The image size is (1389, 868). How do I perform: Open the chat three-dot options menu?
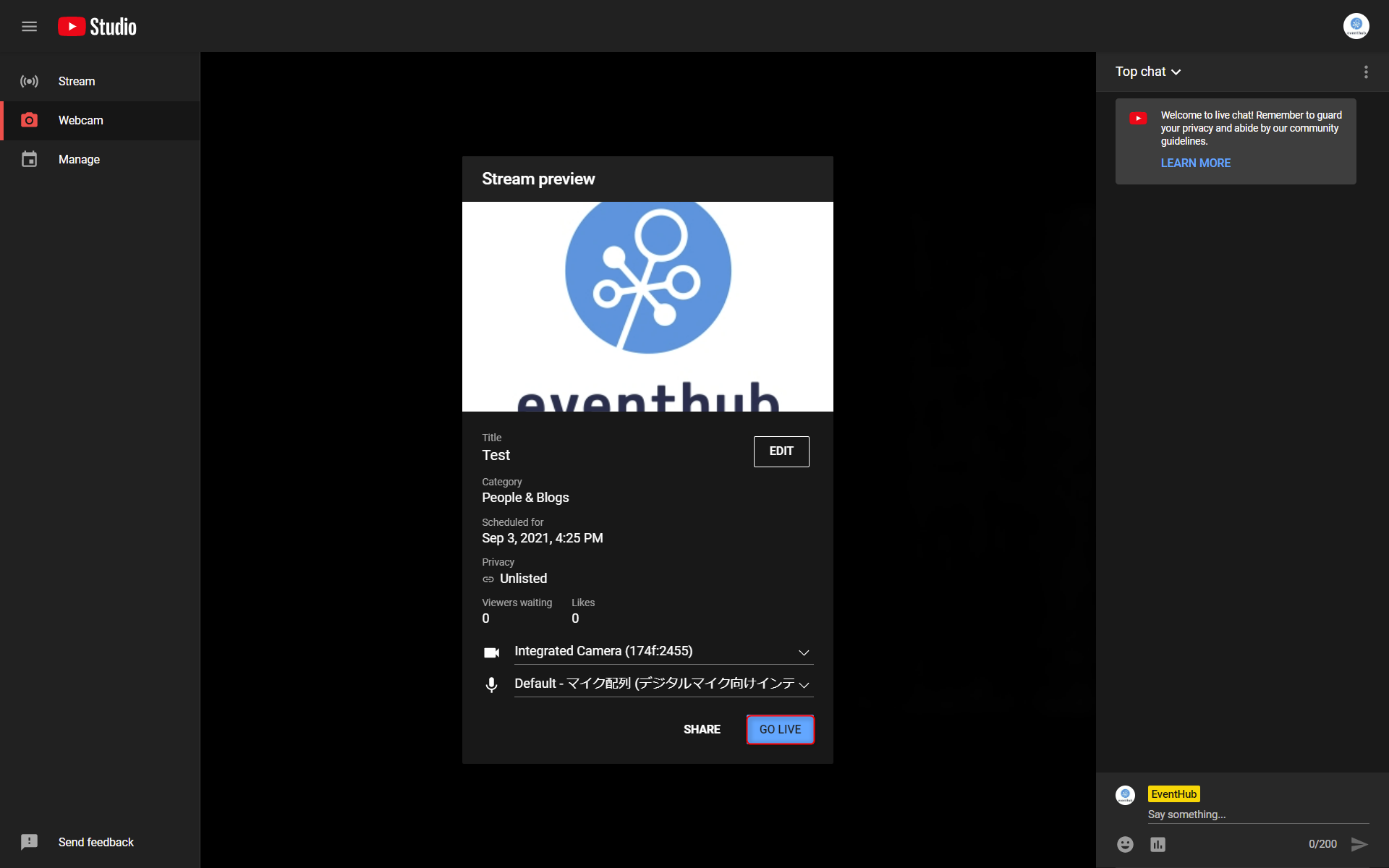[x=1366, y=72]
